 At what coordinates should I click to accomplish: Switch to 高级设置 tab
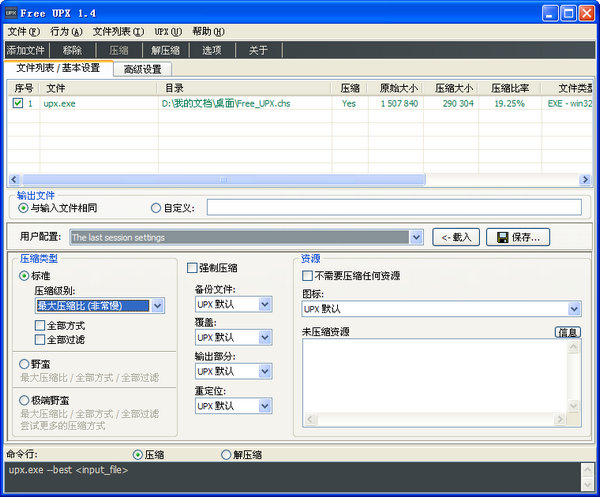(x=142, y=69)
